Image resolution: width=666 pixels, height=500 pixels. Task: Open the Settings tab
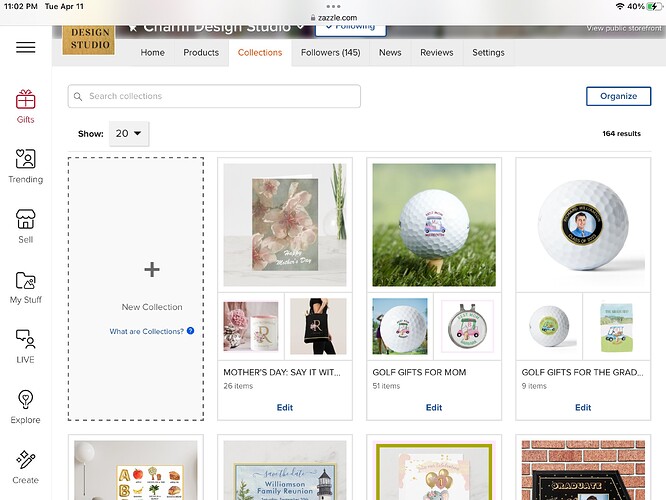[x=488, y=53]
